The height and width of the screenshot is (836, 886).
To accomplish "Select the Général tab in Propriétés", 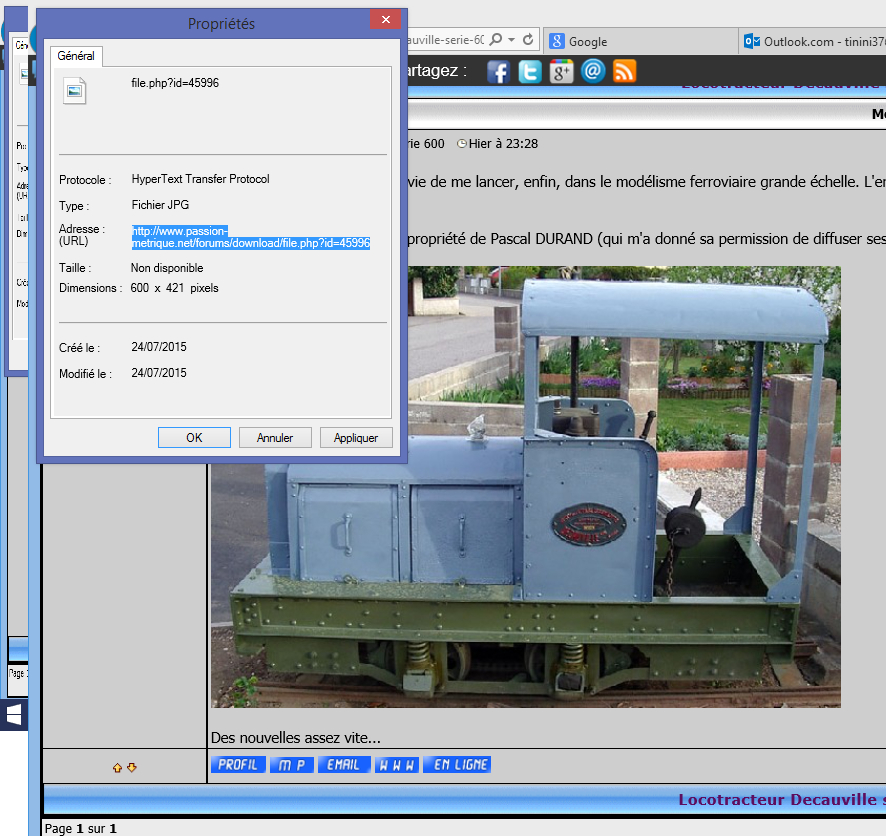I will pos(75,56).
